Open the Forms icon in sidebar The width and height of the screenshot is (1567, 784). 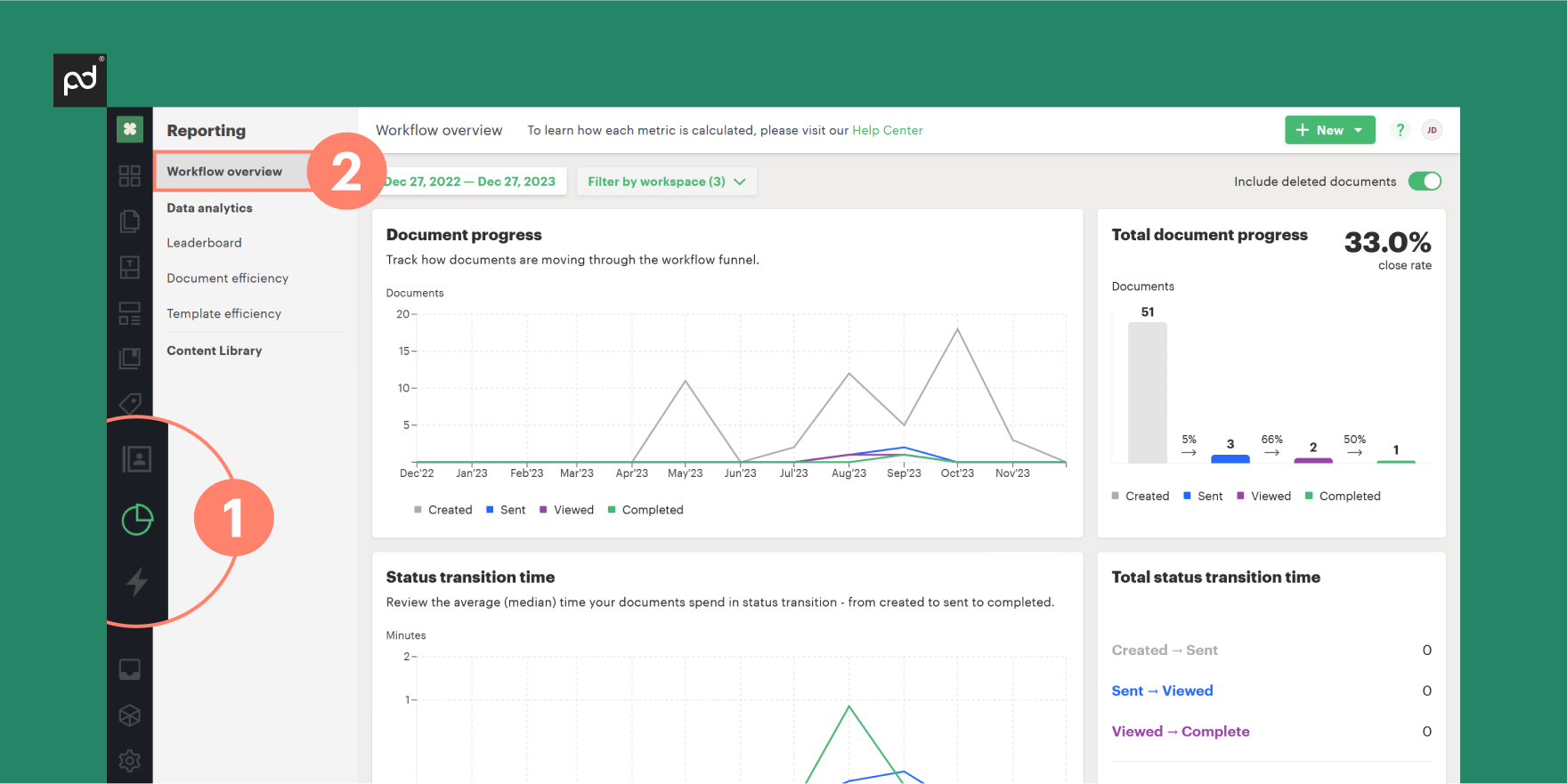[130, 313]
